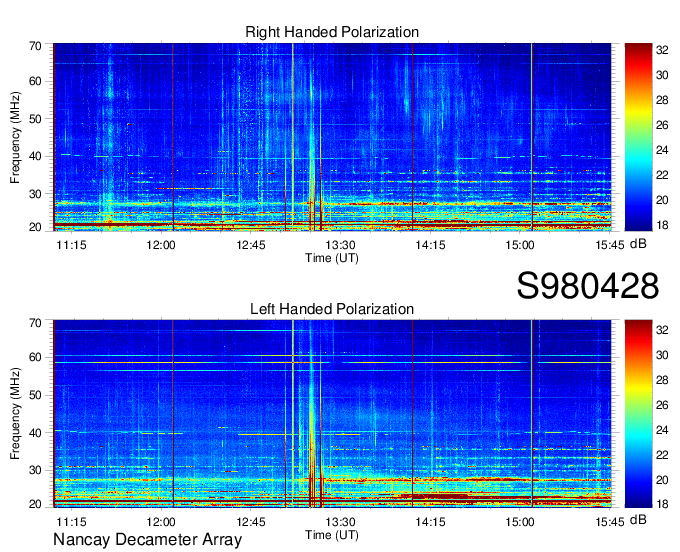Click the 30 frequency tick of Right Handed plot
This screenshot has height=552, width=680.
point(35,194)
